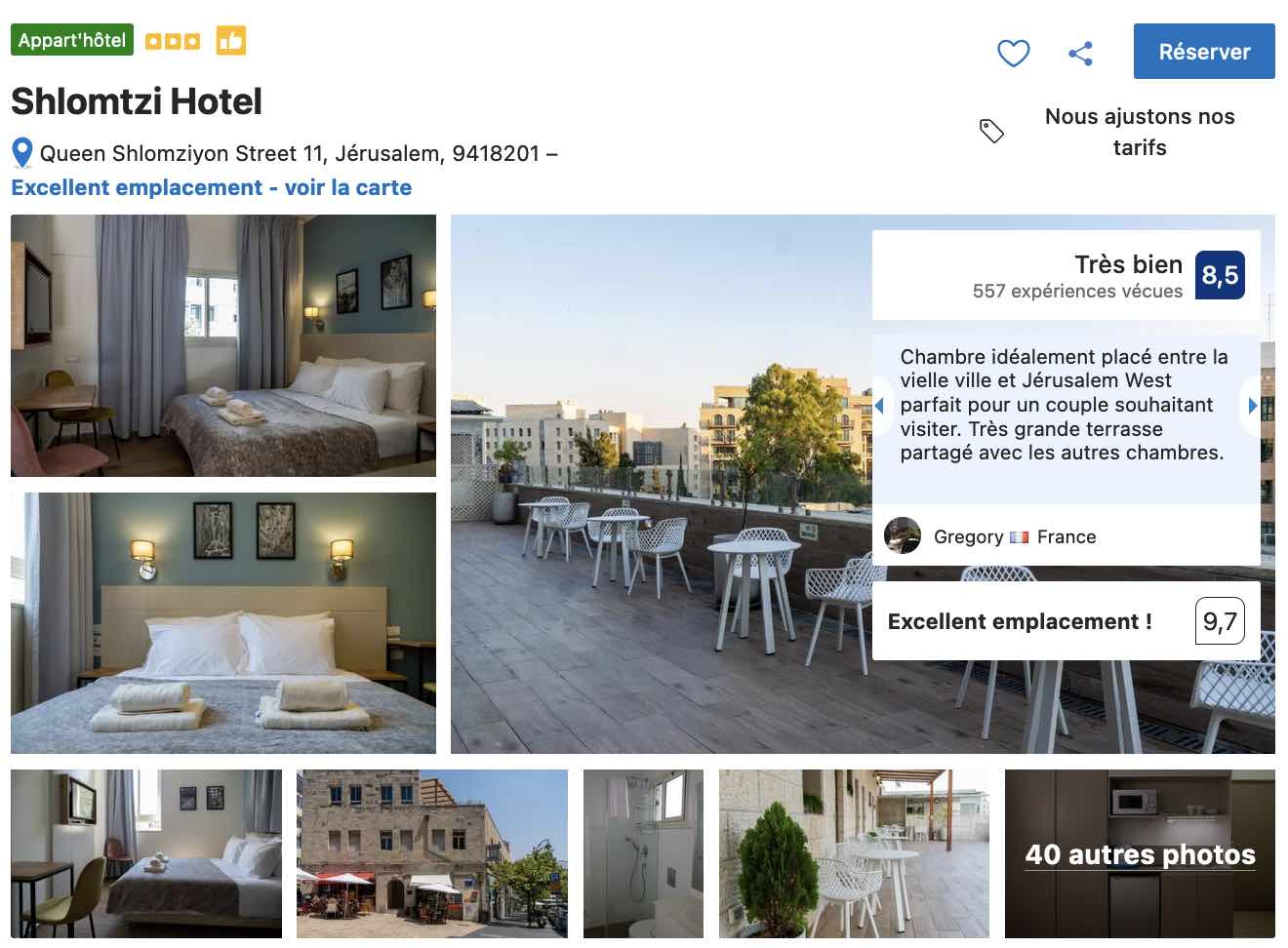The height and width of the screenshot is (948, 1288).
Task: Click the blue map pin icon
Action: point(22,153)
